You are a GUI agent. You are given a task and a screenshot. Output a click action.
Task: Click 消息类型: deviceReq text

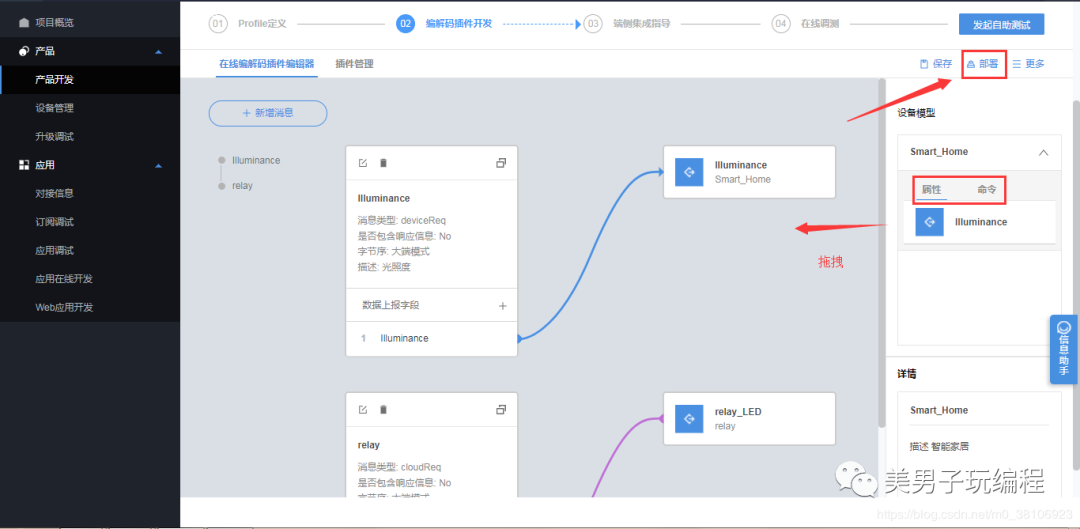(400, 220)
